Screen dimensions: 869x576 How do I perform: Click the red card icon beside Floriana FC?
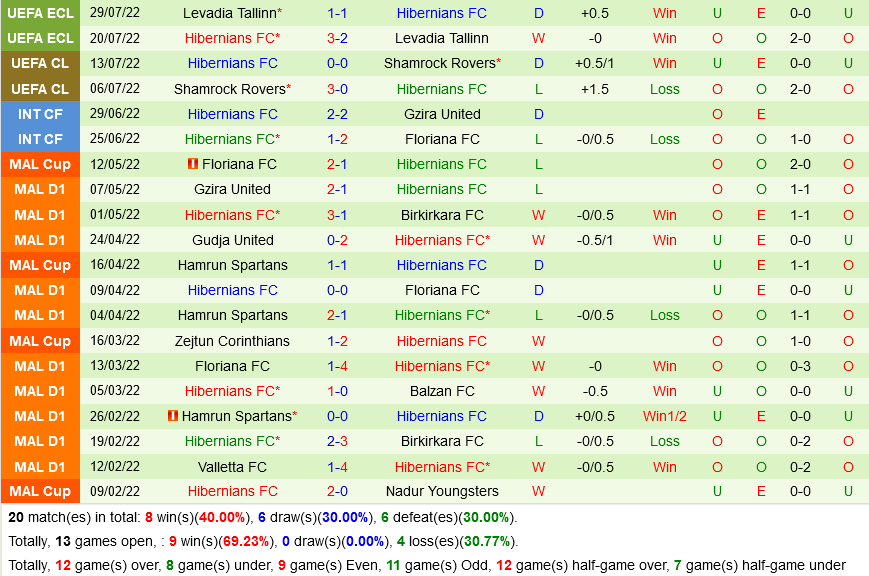pos(192,164)
